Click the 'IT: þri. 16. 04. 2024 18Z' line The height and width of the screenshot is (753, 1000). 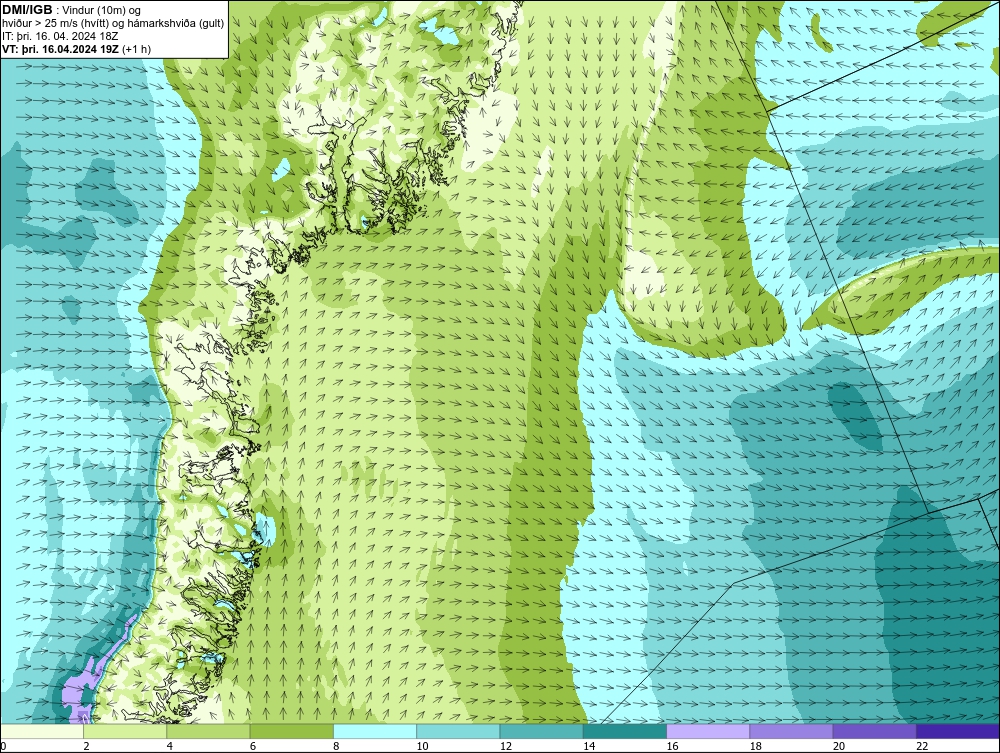click(60, 36)
